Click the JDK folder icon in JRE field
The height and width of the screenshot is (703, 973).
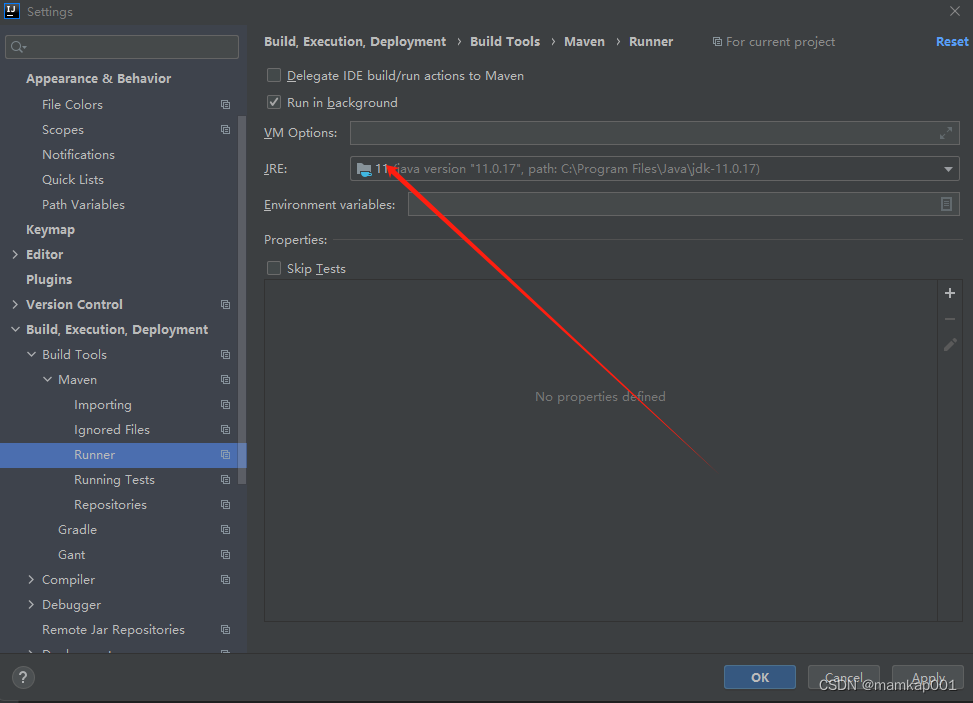click(364, 169)
